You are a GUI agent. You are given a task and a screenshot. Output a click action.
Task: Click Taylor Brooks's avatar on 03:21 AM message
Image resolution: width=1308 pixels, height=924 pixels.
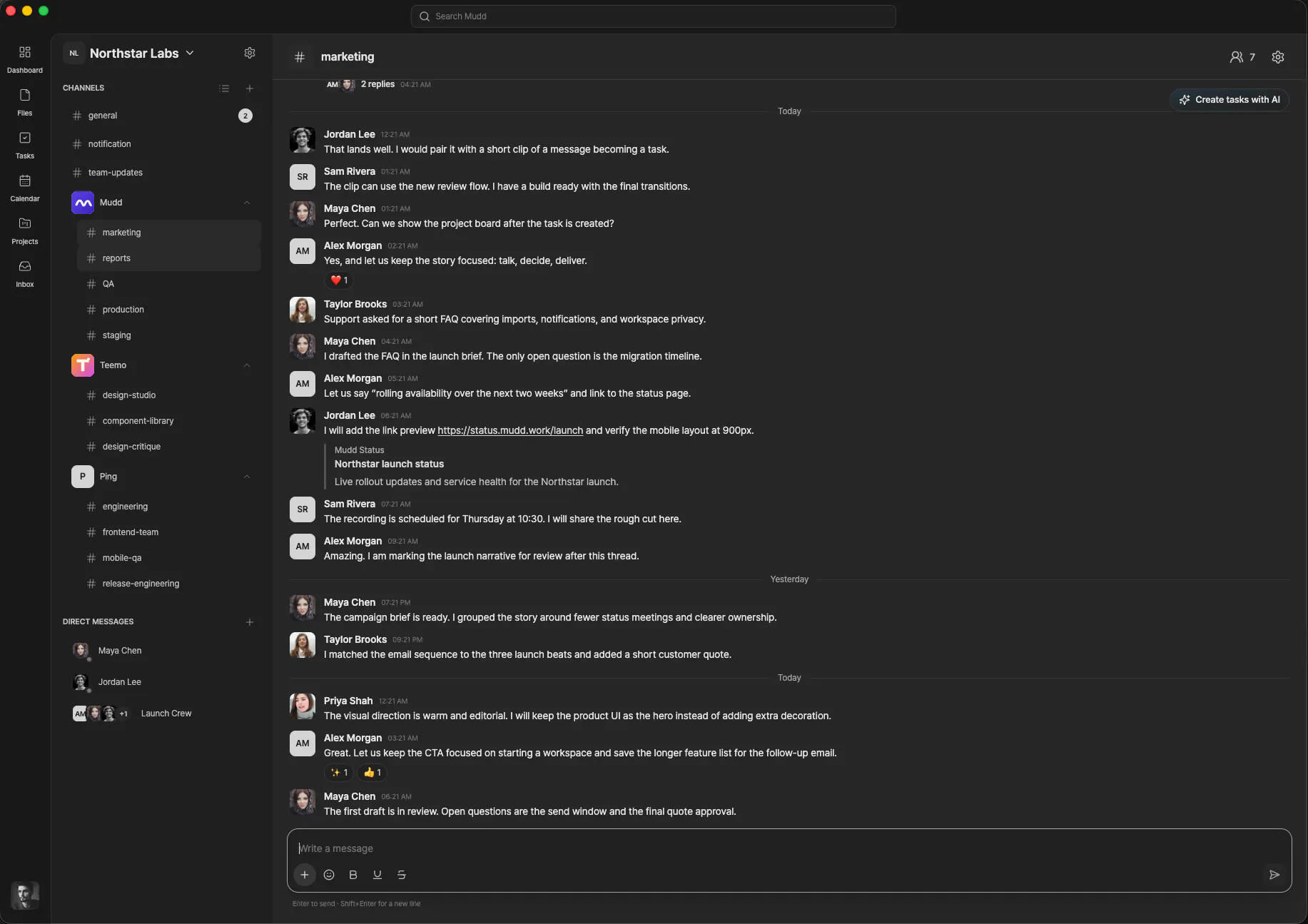[303, 310]
